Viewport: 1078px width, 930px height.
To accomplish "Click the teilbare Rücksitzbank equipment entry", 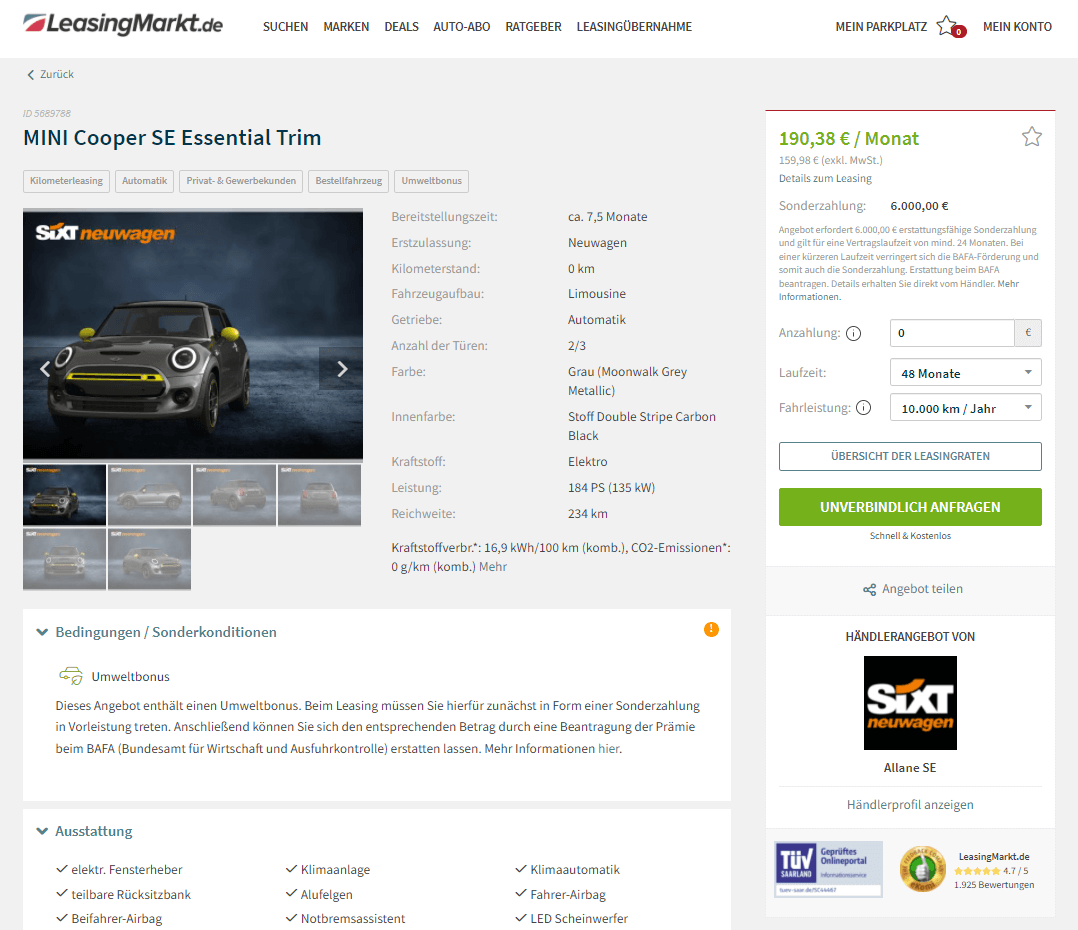I will (131, 894).
